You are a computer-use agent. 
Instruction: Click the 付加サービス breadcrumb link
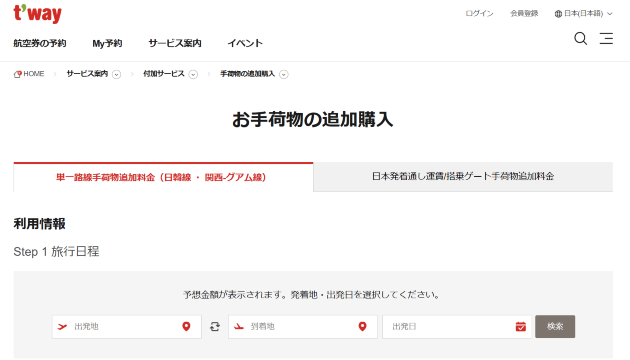click(x=164, y=74)
